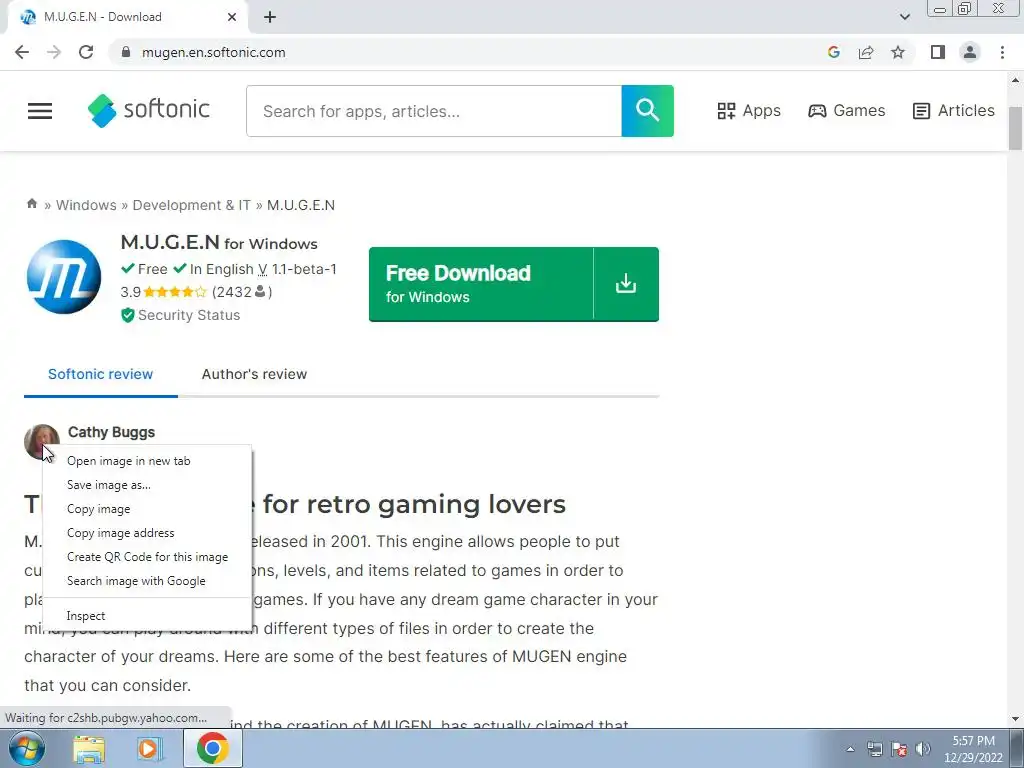Click the Softonic logo
Viewport: 1024px width, 768px height.
(149, 110)
